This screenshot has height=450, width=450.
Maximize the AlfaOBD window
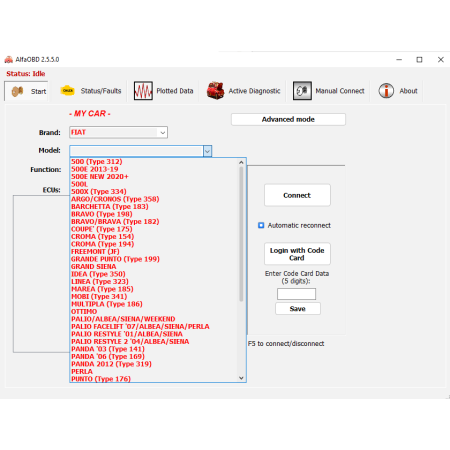(x=419, y=60)
